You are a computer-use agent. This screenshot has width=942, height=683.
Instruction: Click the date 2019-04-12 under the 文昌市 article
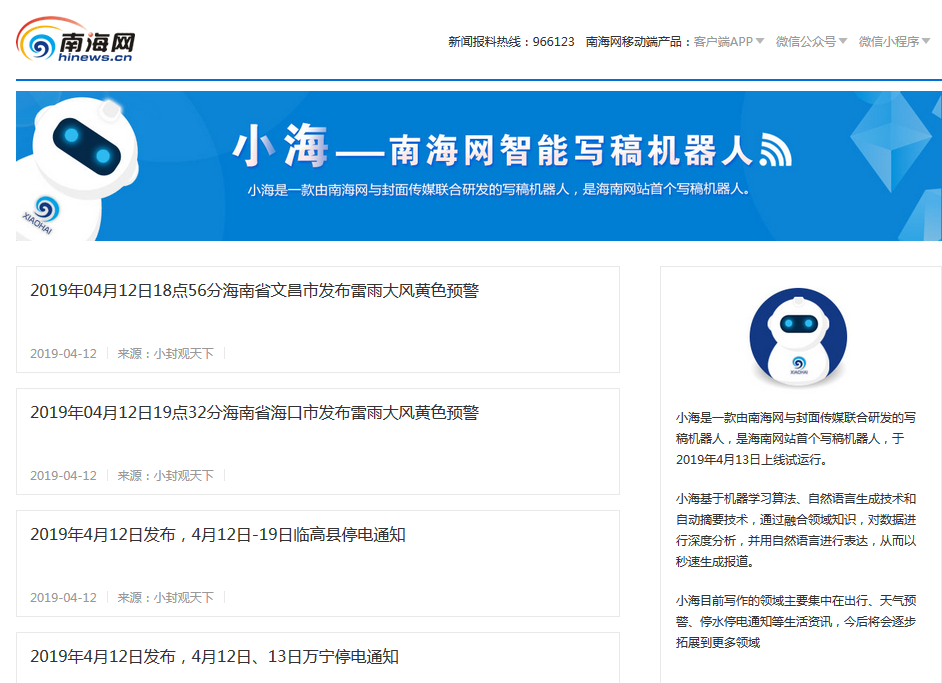[63, 354]
